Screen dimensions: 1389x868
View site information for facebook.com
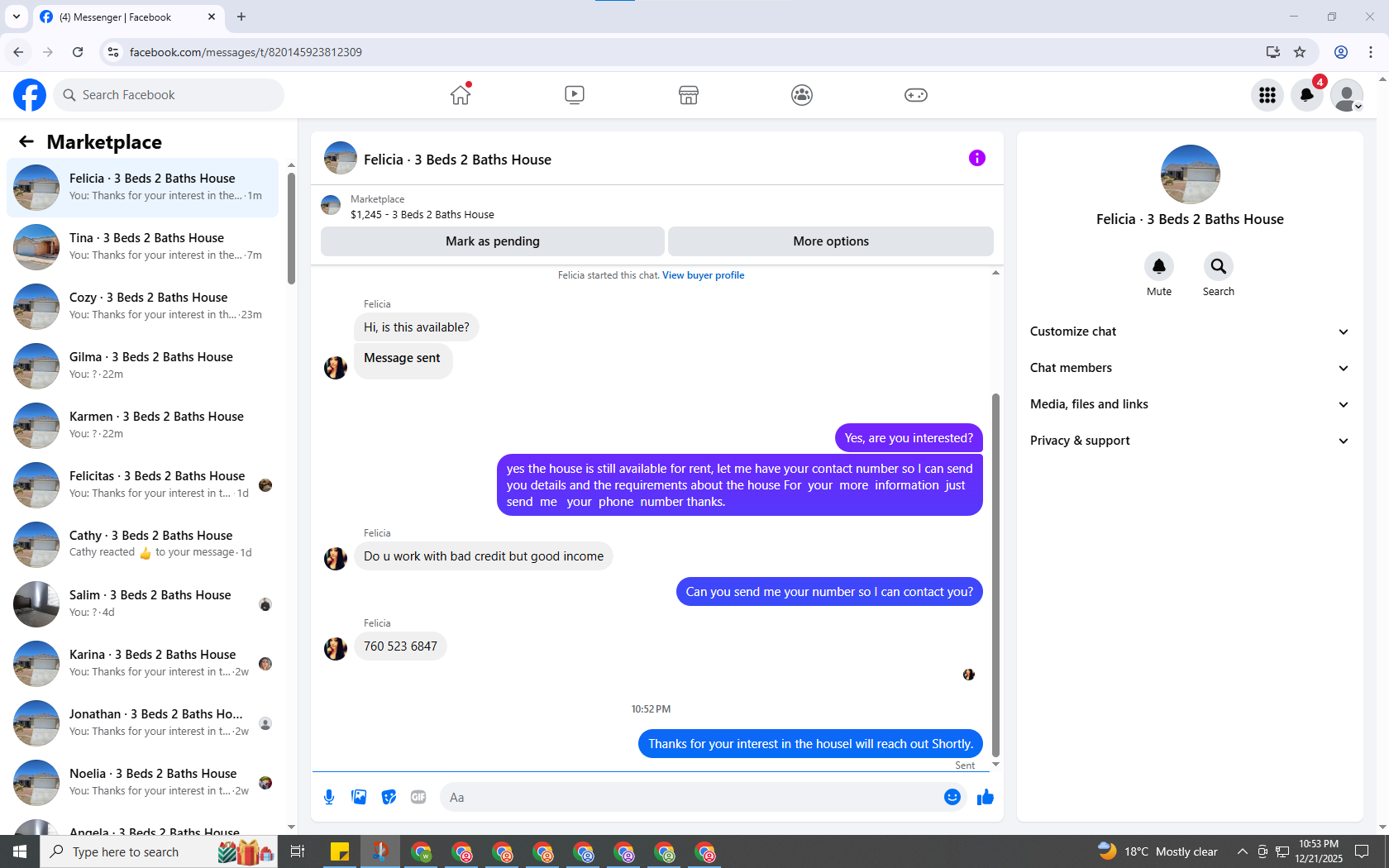coord(113,52)
